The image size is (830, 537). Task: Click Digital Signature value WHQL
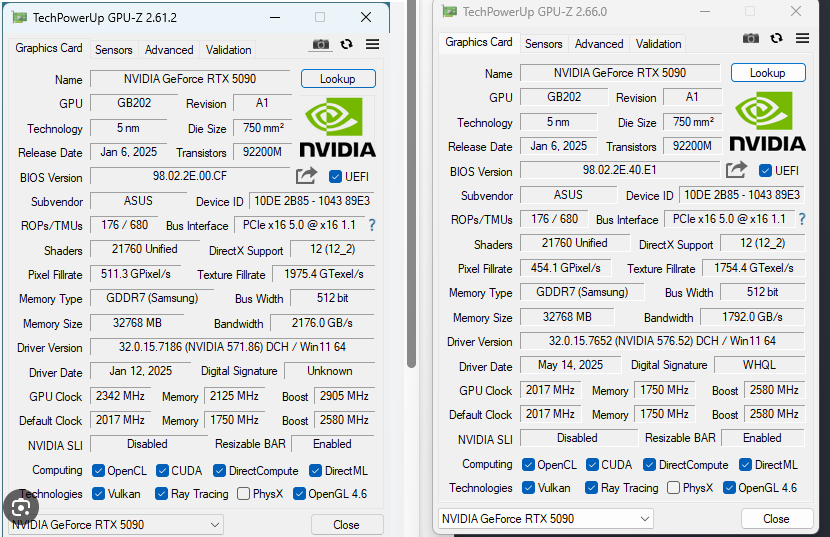click(760, 365)
